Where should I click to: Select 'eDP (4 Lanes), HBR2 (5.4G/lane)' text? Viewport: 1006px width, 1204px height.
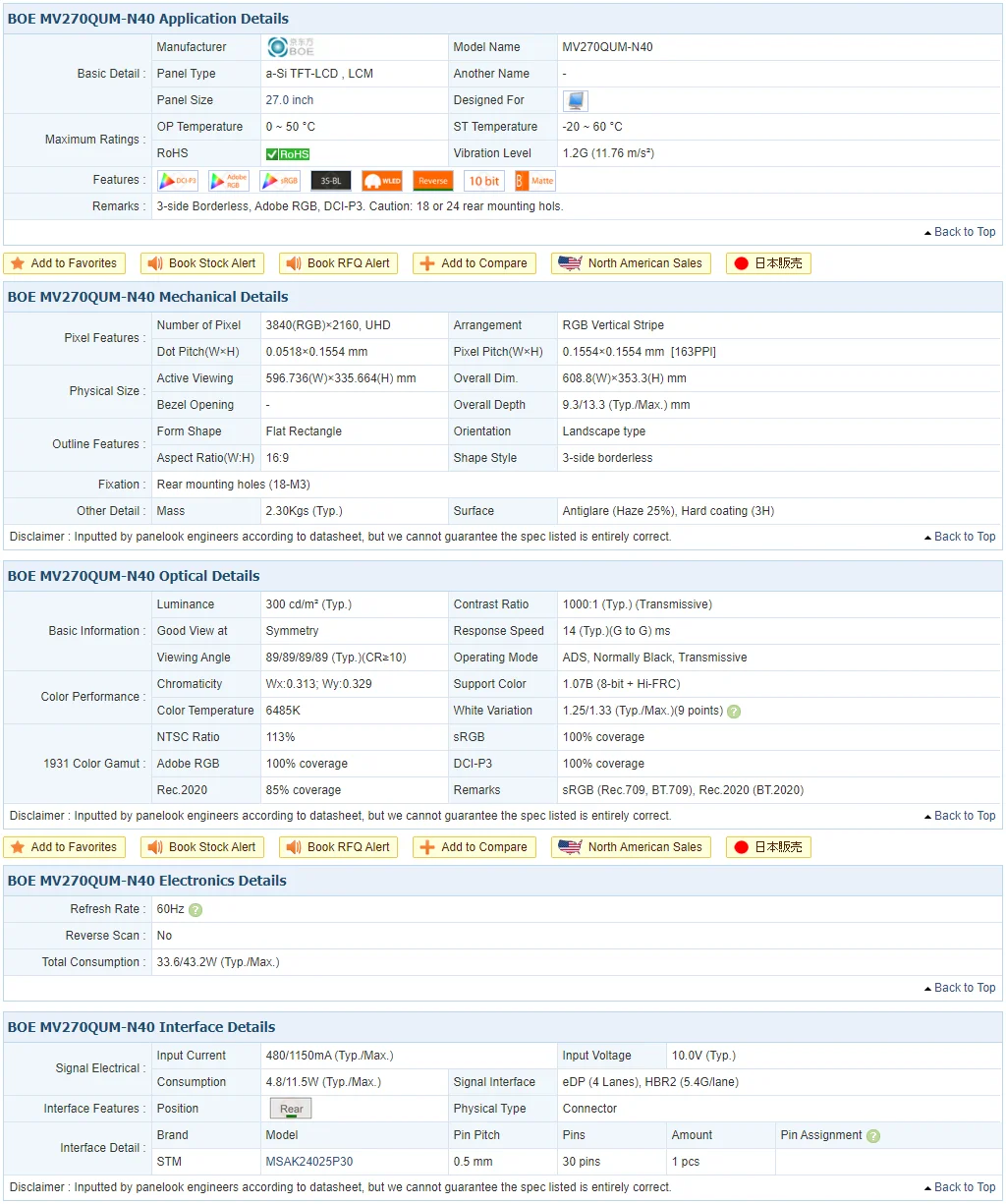click(x=650, y=1082)
